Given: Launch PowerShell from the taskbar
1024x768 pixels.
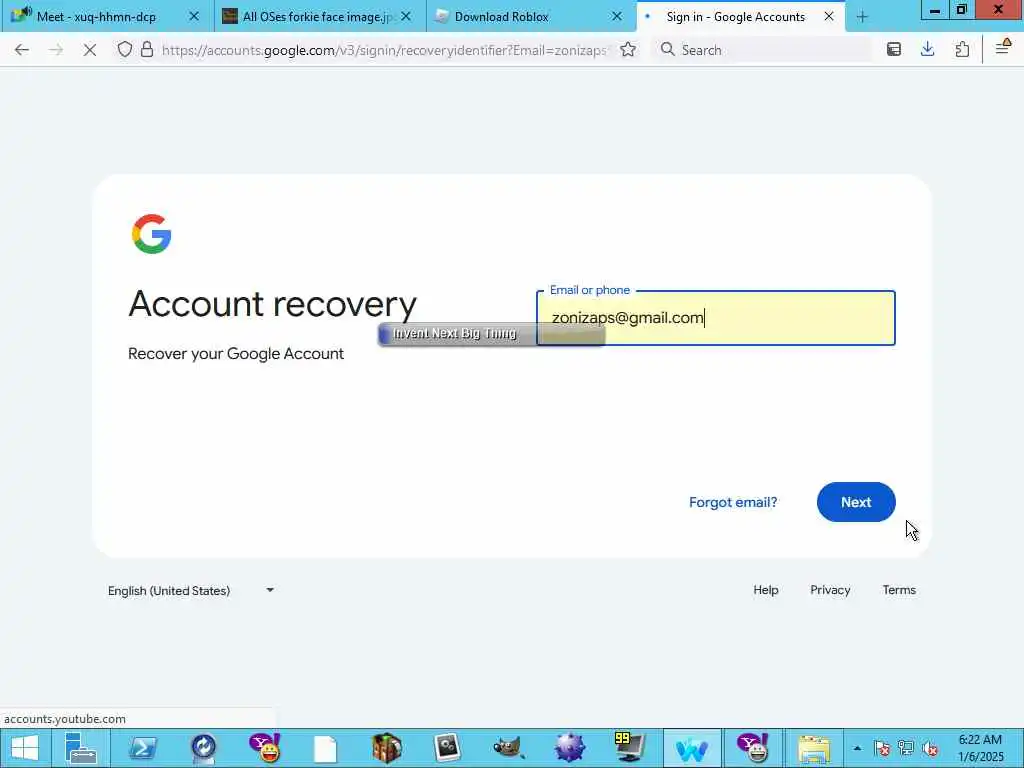Looking at the screenshot, I should 142,748.
